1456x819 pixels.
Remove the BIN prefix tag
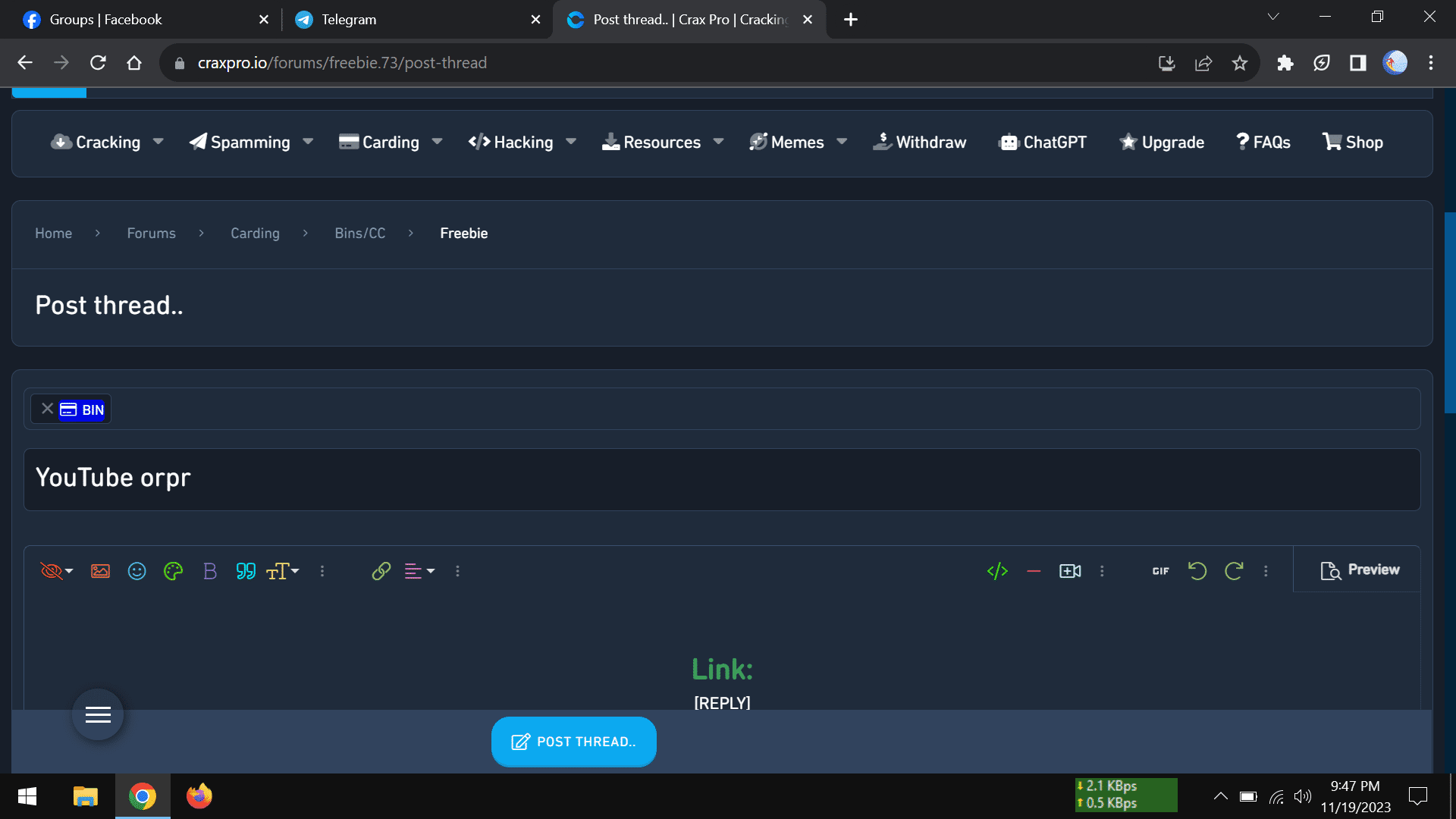pos(47,409)
